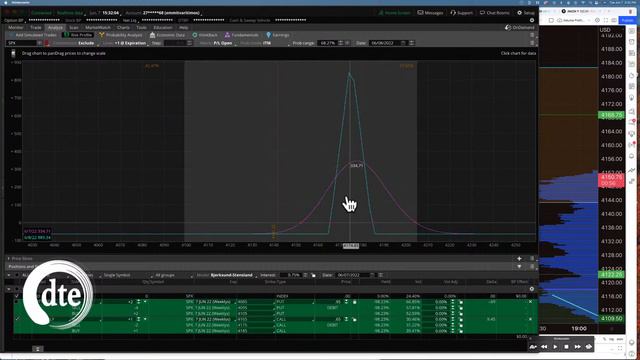
Task: Open positions table settings gear
Action: tap(531, 289)
